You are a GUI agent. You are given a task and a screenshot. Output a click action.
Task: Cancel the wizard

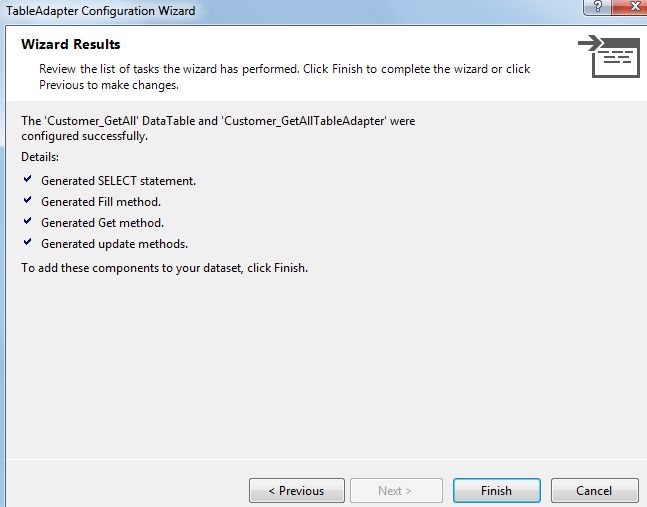594,491
